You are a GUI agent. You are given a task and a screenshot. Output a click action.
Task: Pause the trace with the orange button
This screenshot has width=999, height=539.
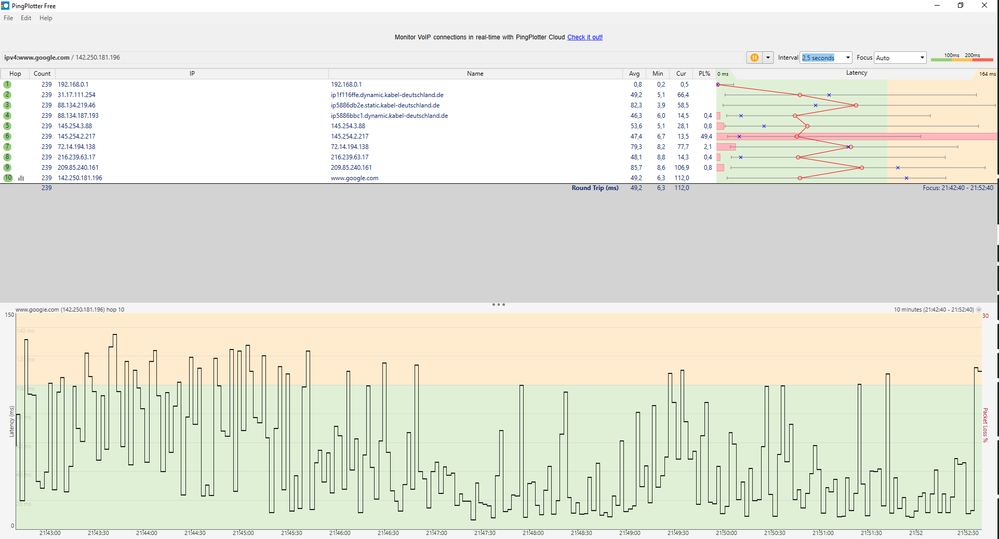(x=754, y=57)
